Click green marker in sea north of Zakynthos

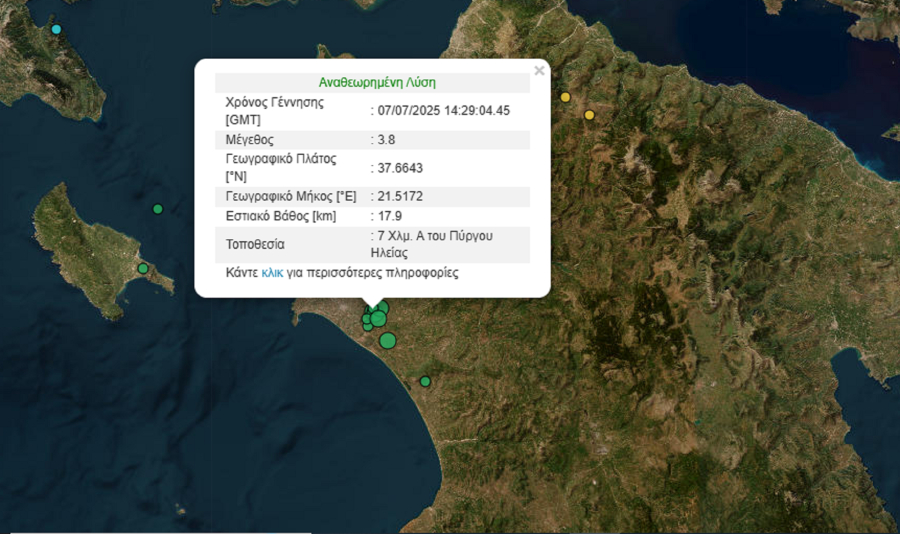point(158,209)
